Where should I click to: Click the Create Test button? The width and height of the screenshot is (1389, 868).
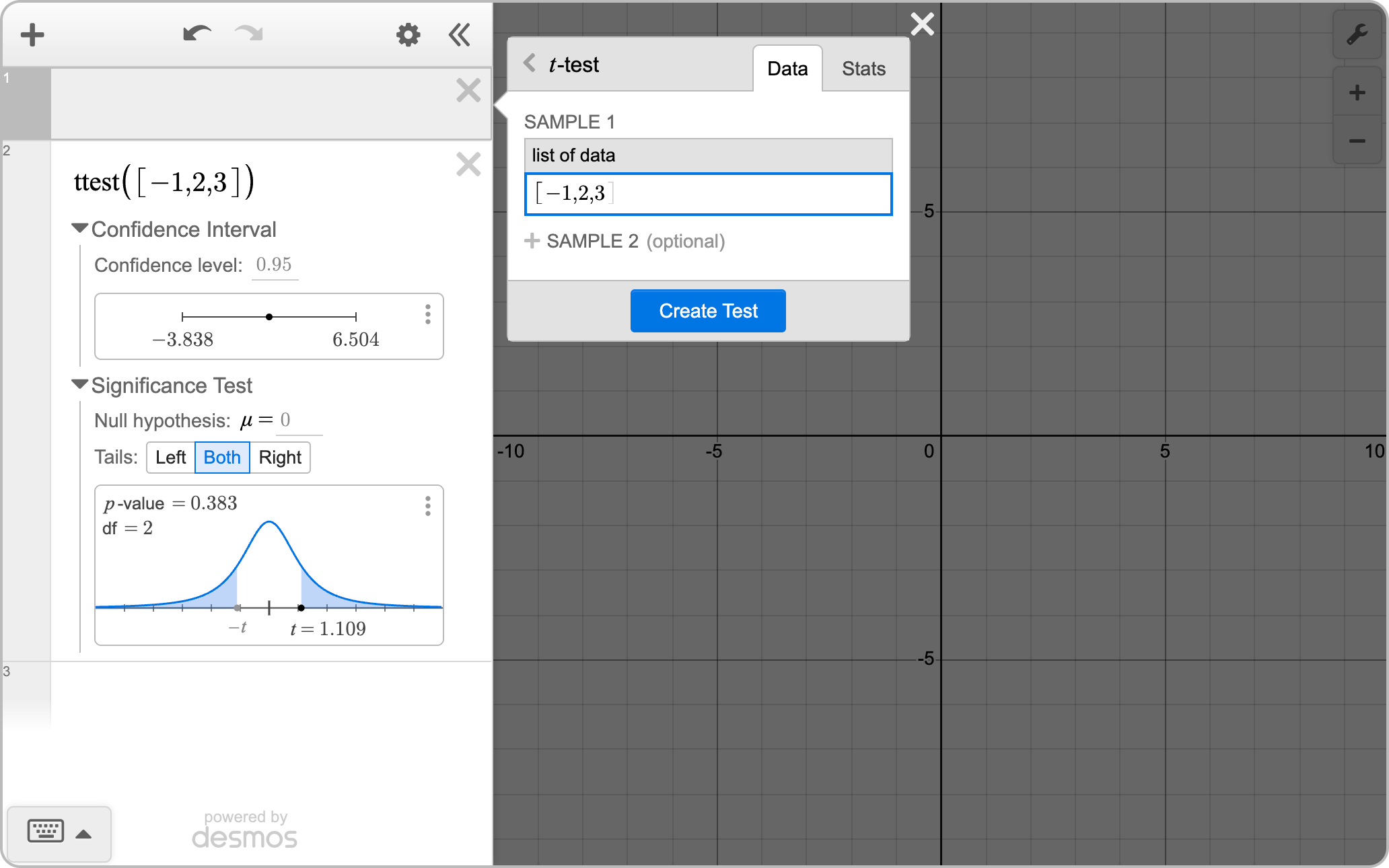pos(708,311)
